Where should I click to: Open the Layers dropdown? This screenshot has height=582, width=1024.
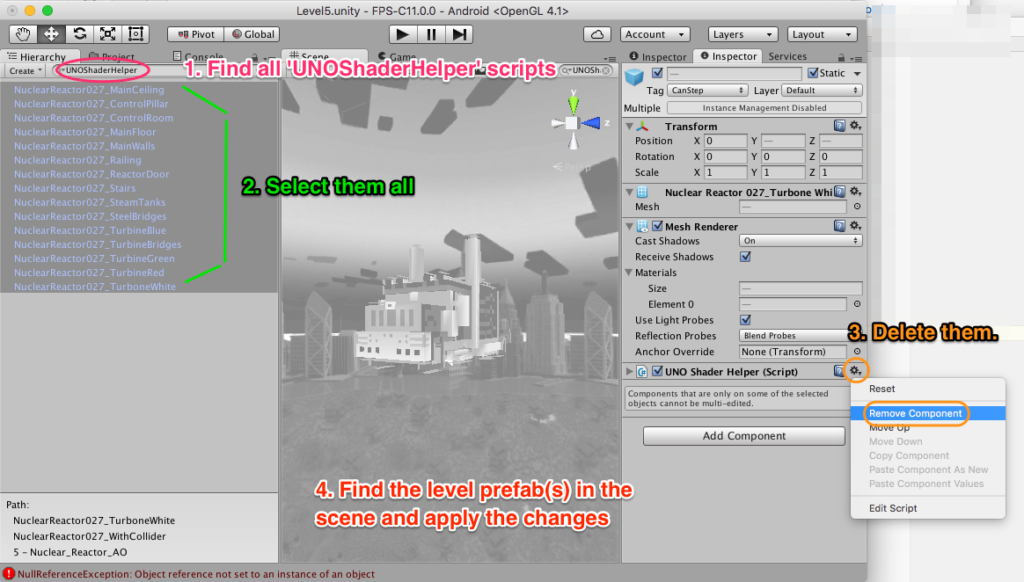pos(743,34)
